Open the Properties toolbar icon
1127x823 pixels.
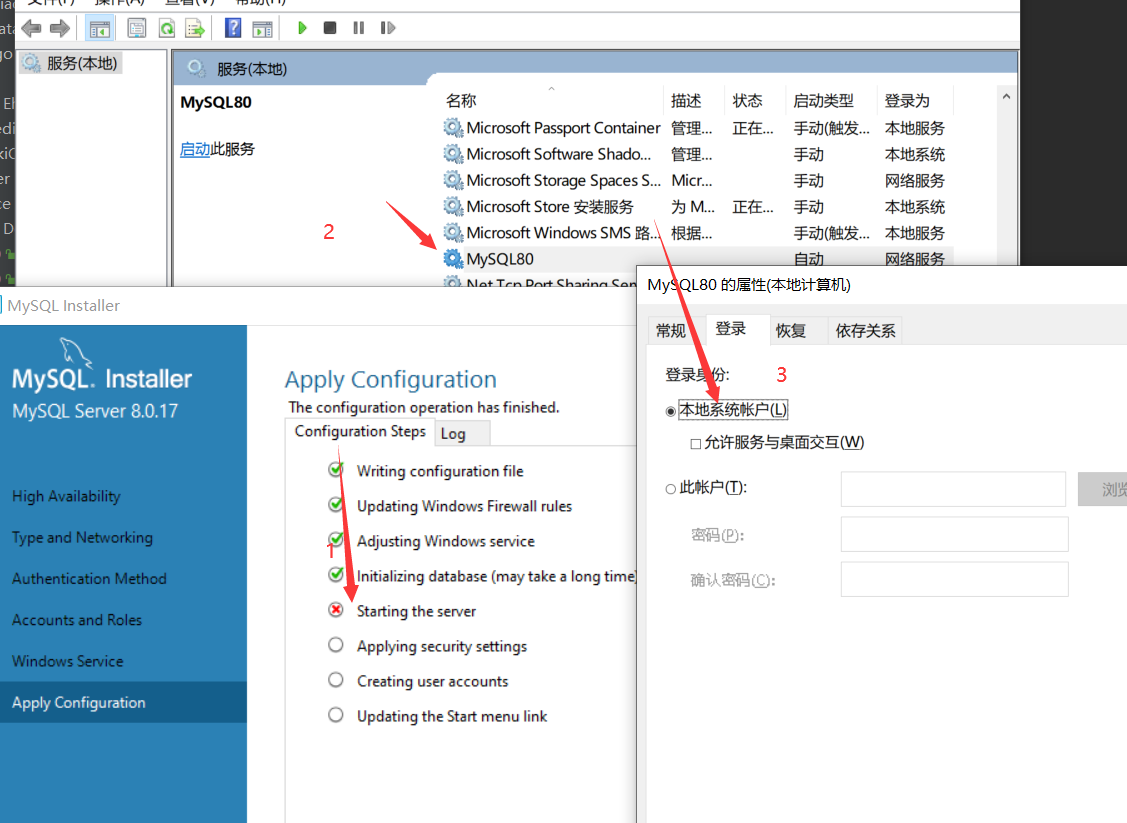[137, 29]
